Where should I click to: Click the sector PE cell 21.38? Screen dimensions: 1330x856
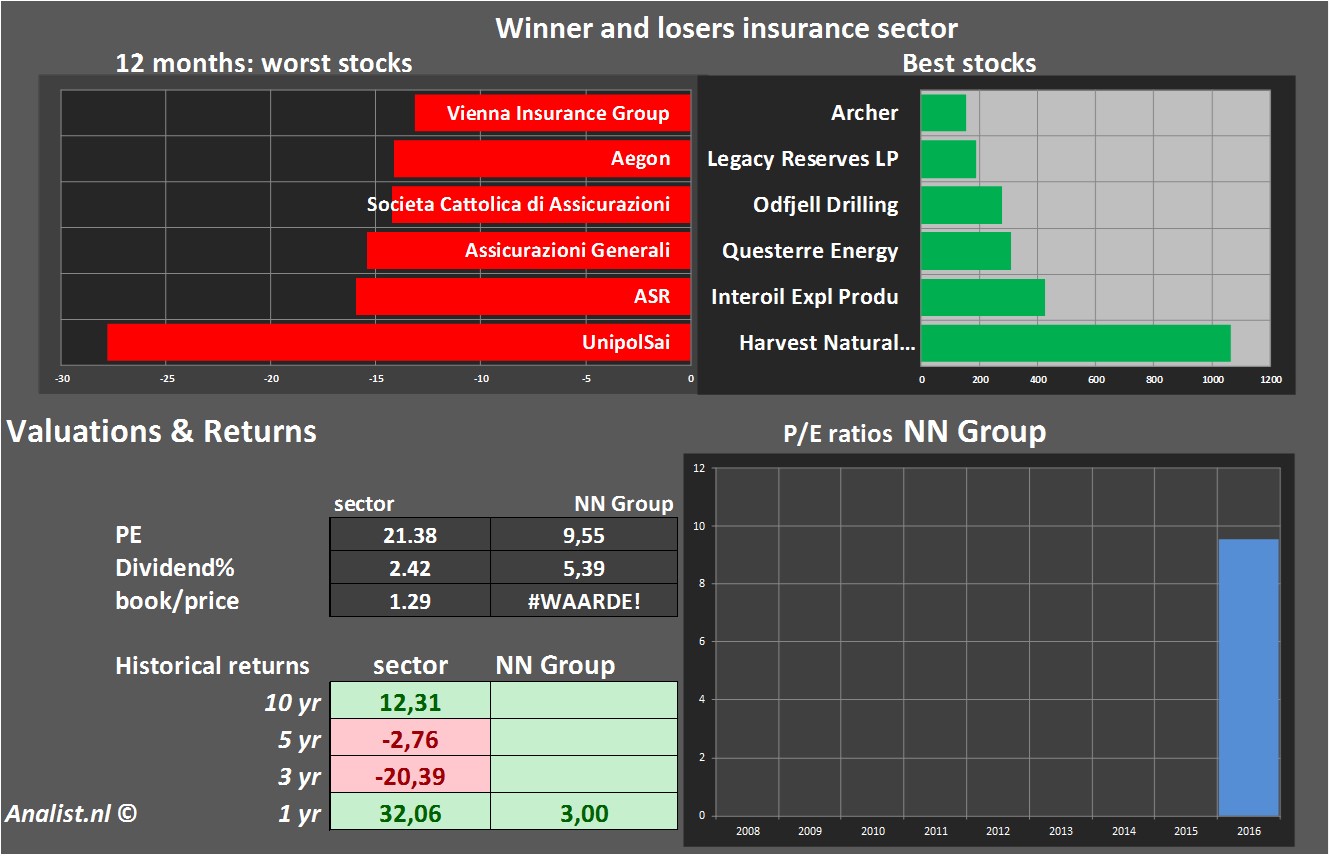(410, 535)
